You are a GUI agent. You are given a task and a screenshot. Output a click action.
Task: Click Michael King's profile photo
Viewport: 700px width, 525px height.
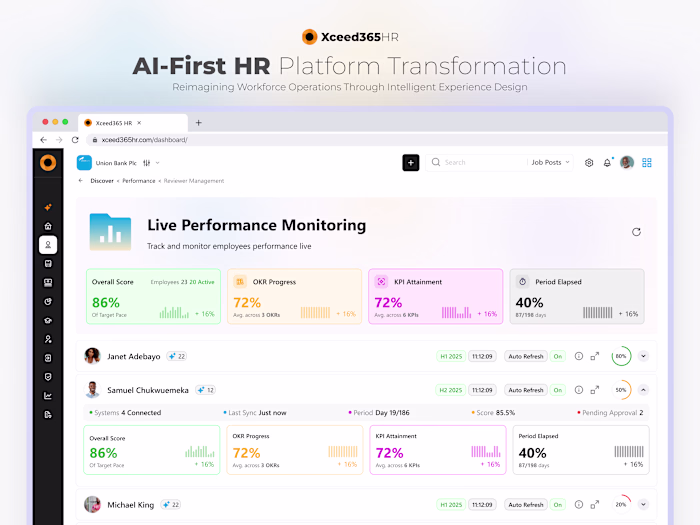(x=92, y=504)
